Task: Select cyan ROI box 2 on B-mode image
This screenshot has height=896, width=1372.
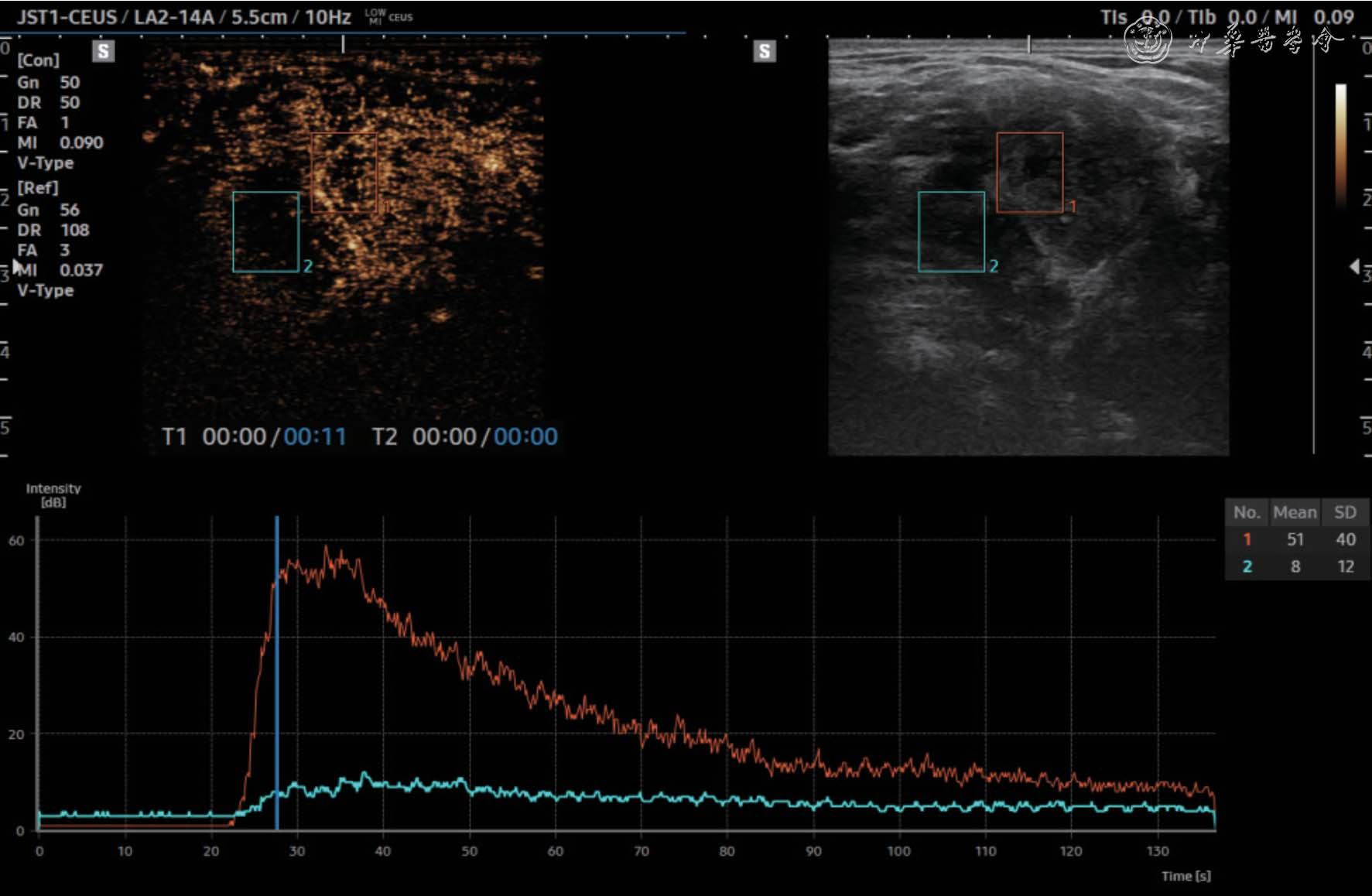Action: tap(951, 231)
